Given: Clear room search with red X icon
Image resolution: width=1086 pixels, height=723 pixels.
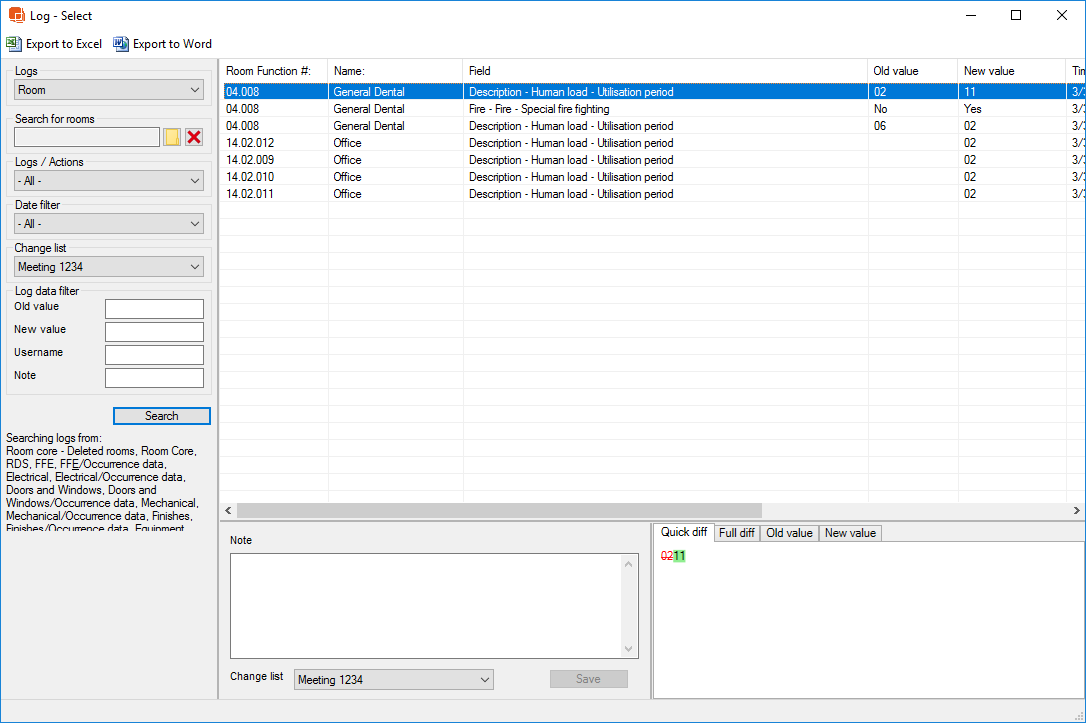Looking at the screenshot, I should click(194, 137).
